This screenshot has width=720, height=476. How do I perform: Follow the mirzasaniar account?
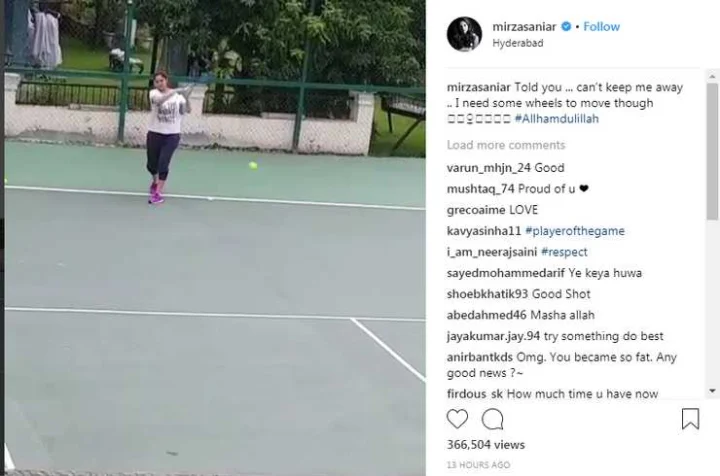tap(602, 27)
